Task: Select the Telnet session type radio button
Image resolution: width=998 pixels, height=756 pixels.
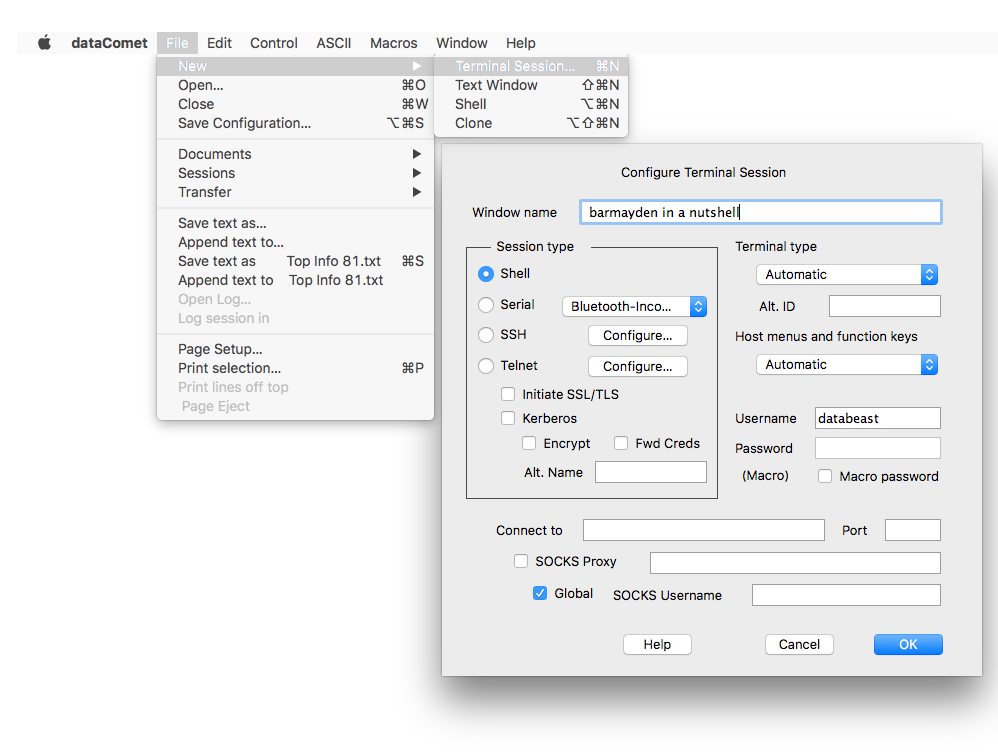Action: coord(486,366)
